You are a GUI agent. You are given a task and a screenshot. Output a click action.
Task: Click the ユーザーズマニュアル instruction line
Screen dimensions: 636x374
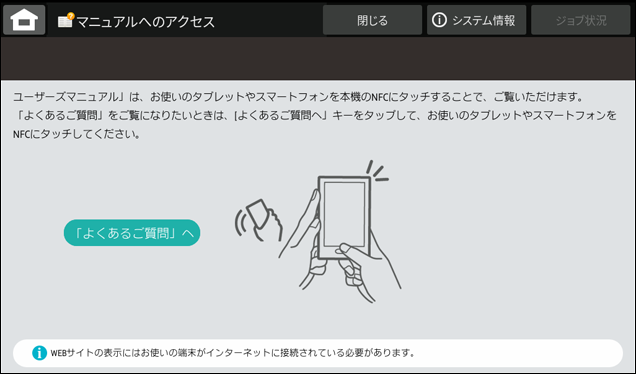(x=299, y=97)
